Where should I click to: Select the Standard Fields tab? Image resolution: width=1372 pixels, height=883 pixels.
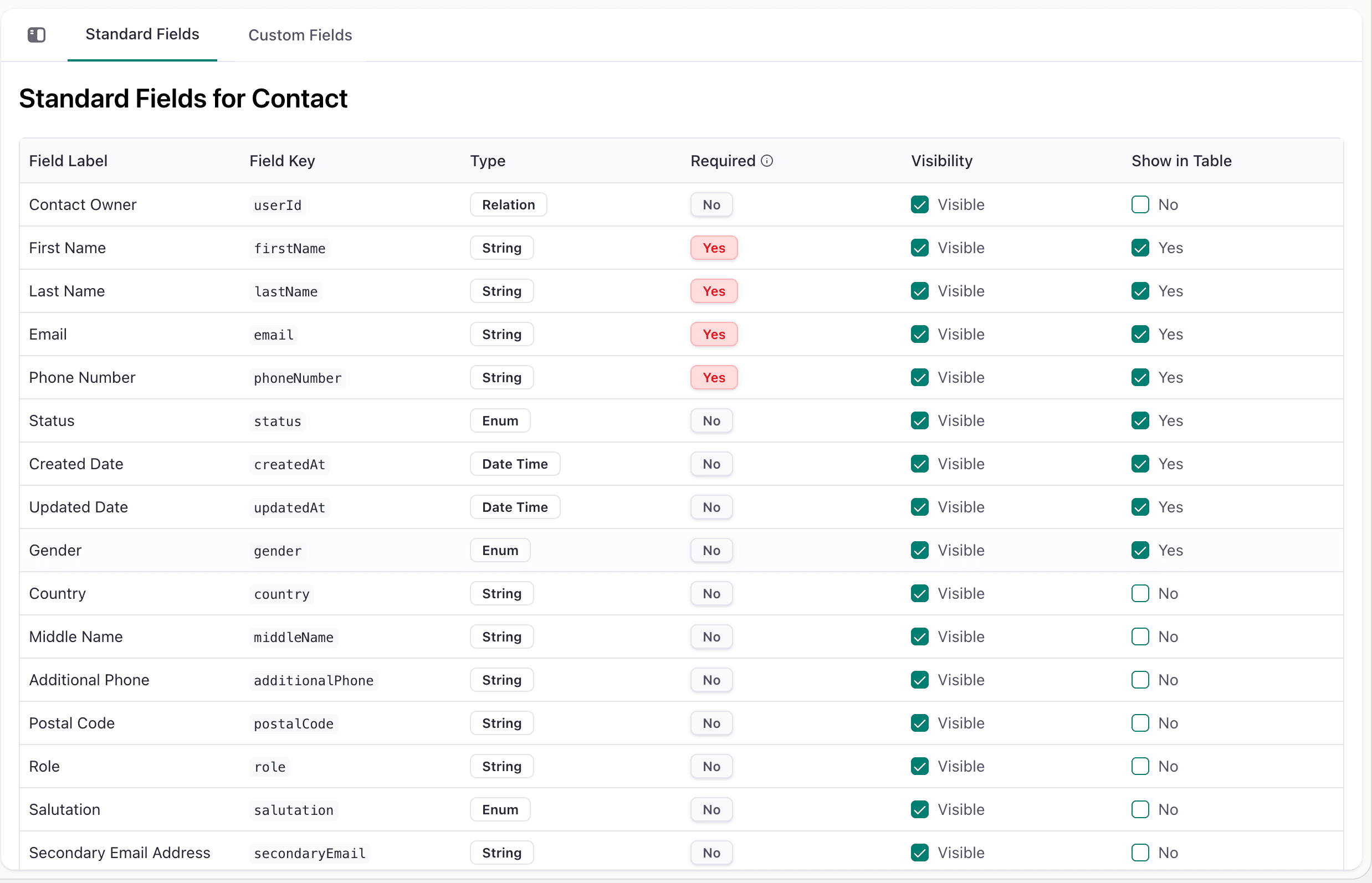[142, 34]
